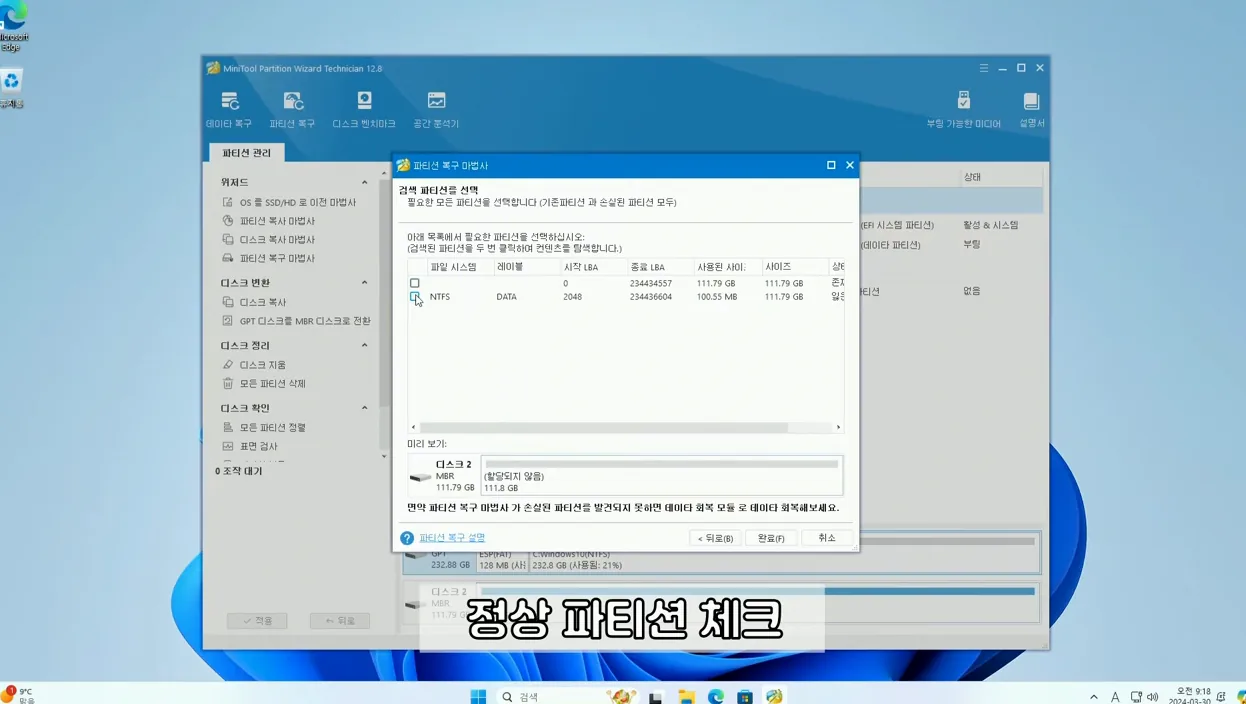The image size is (1246, 704).
Task: Click the 완료(F) finish button
Action: click(x=771, y=538)
